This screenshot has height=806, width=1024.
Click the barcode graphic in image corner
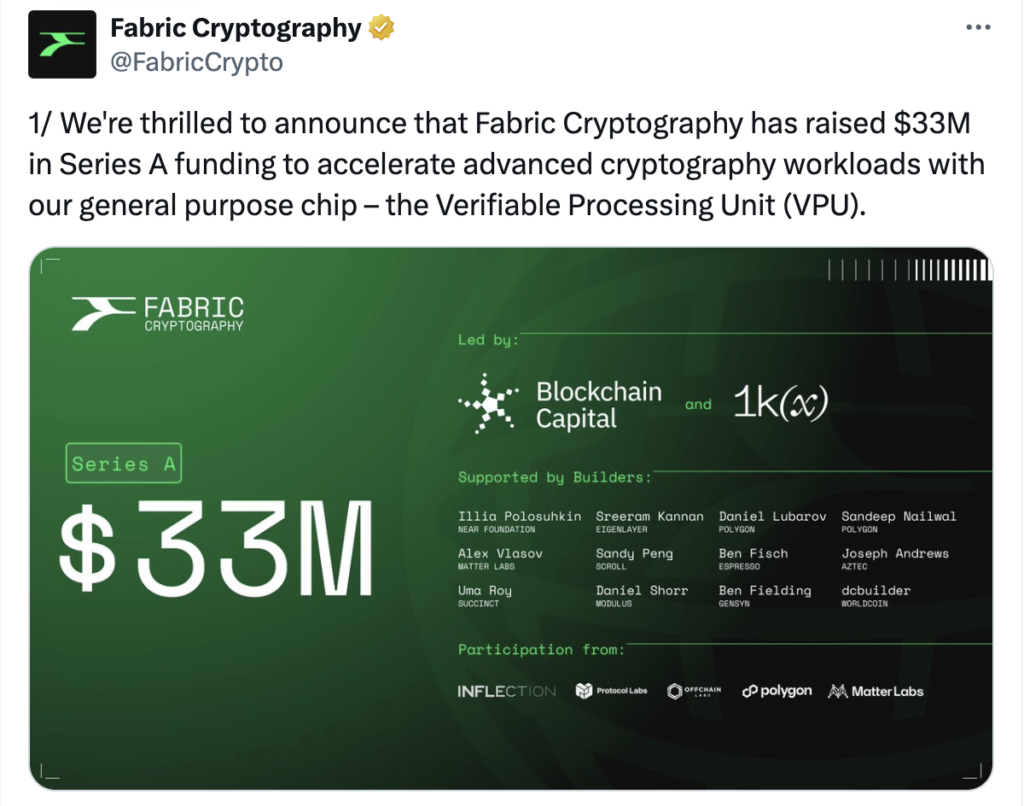pos(909,270)
